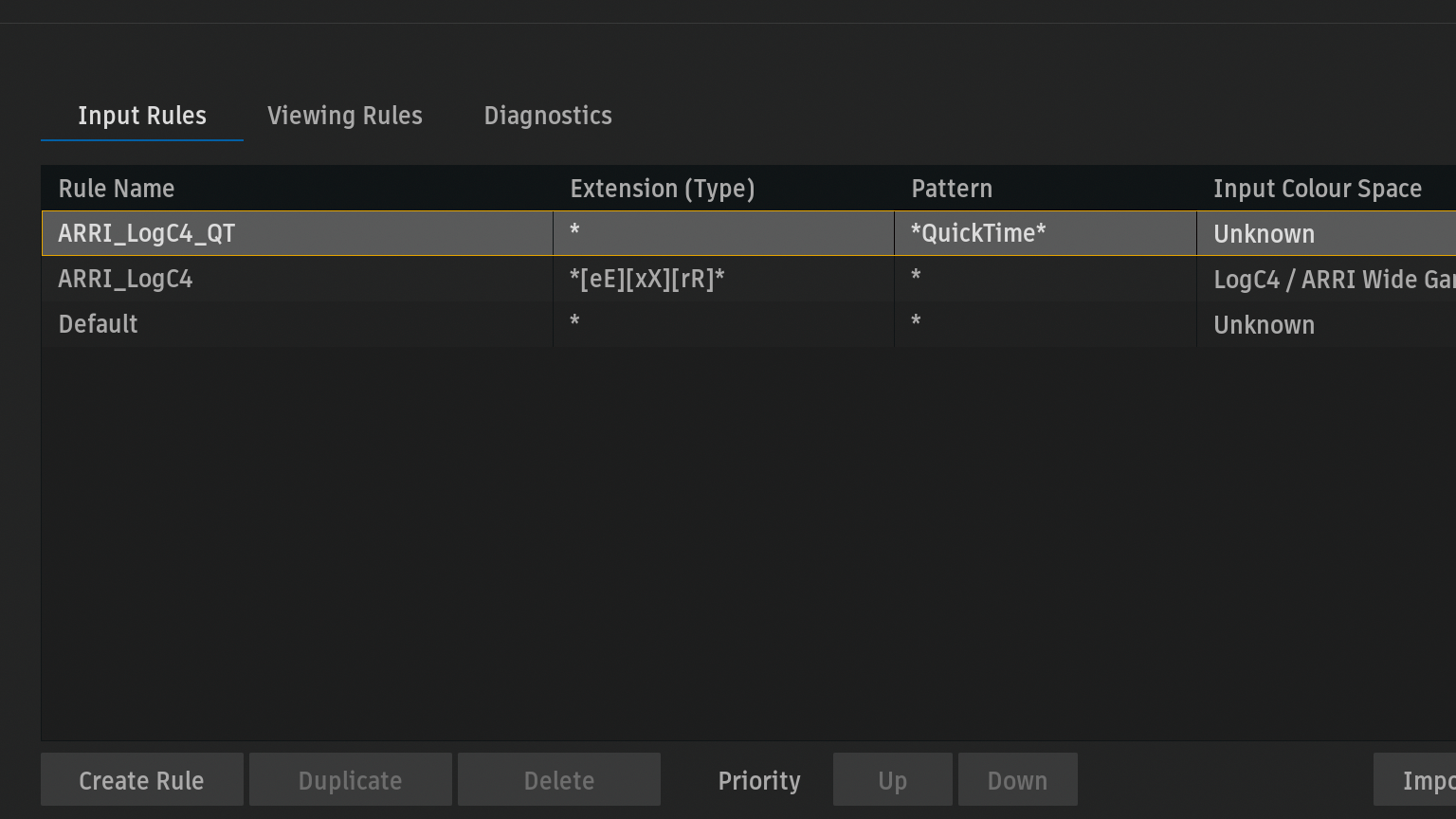This screenshot has width=1456, height=819.
Task: Open the LogC4 / ARRI Wide Gamut dropdown
Action: point(1332,279)
